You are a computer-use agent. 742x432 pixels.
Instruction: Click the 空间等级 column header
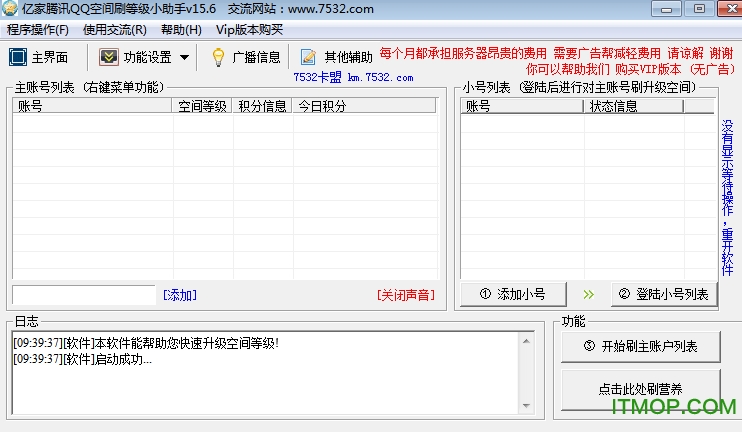tap(202, 106)
